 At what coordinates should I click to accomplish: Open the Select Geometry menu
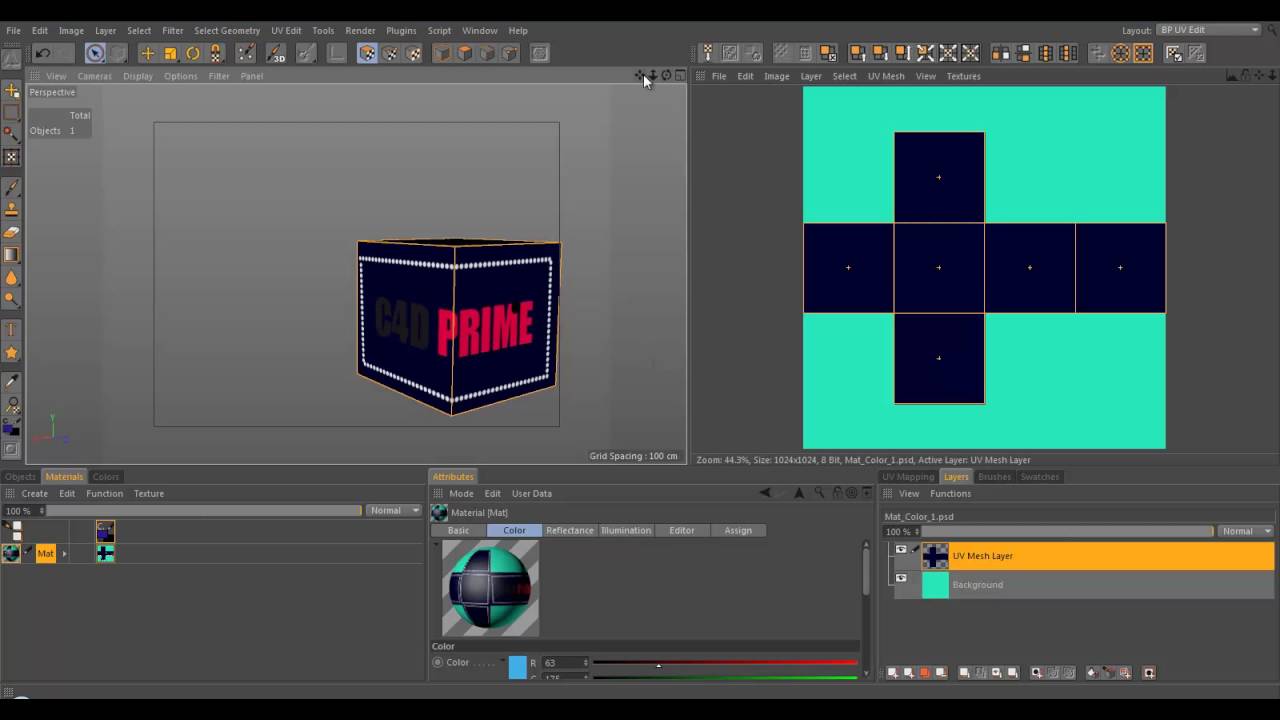(227, 30)
